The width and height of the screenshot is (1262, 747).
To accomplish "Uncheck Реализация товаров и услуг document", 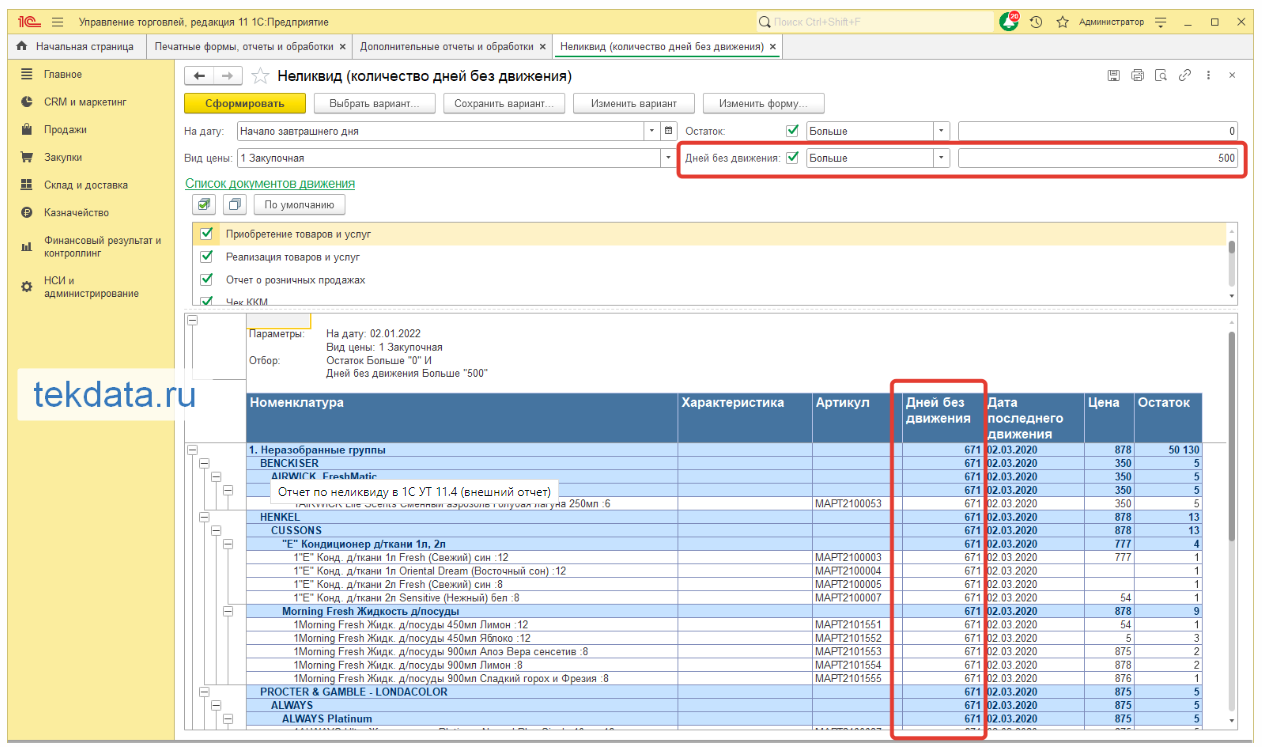I will pyautogui.click(x=207, y=257).
